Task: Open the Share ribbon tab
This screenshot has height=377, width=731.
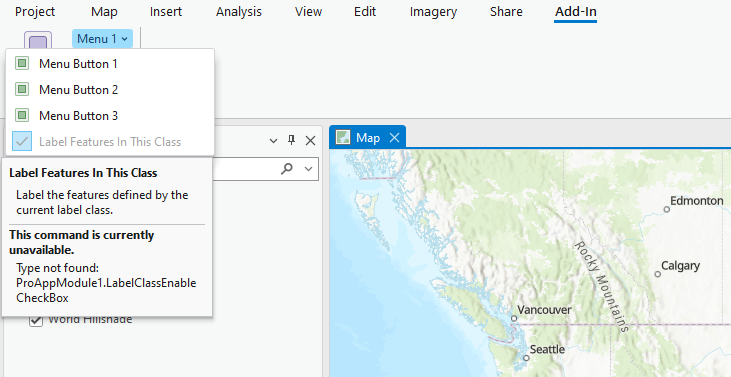Action: (x=506, y=12)
